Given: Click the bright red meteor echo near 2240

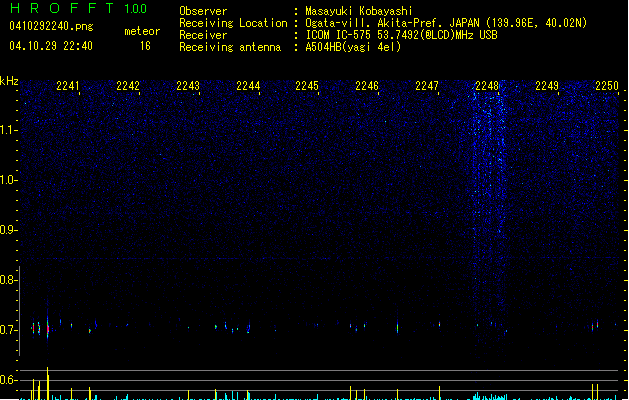Looking at the screenshot, I should [x=48, y=328].
